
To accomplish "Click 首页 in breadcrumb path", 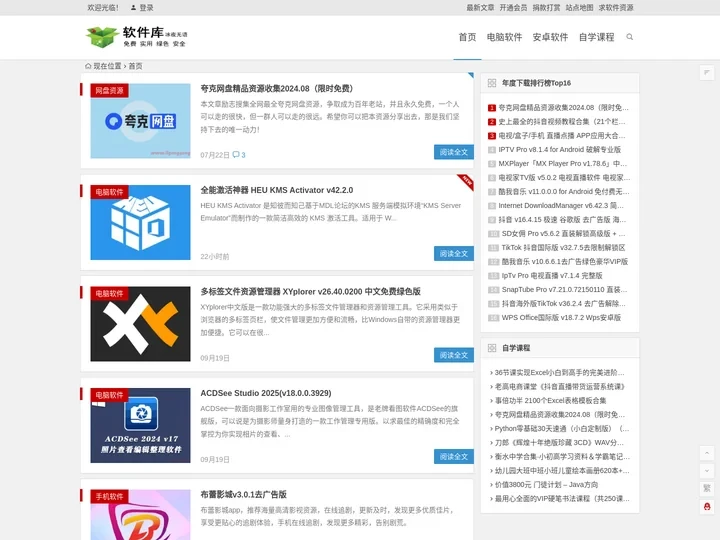I will [x=135, y=66].
